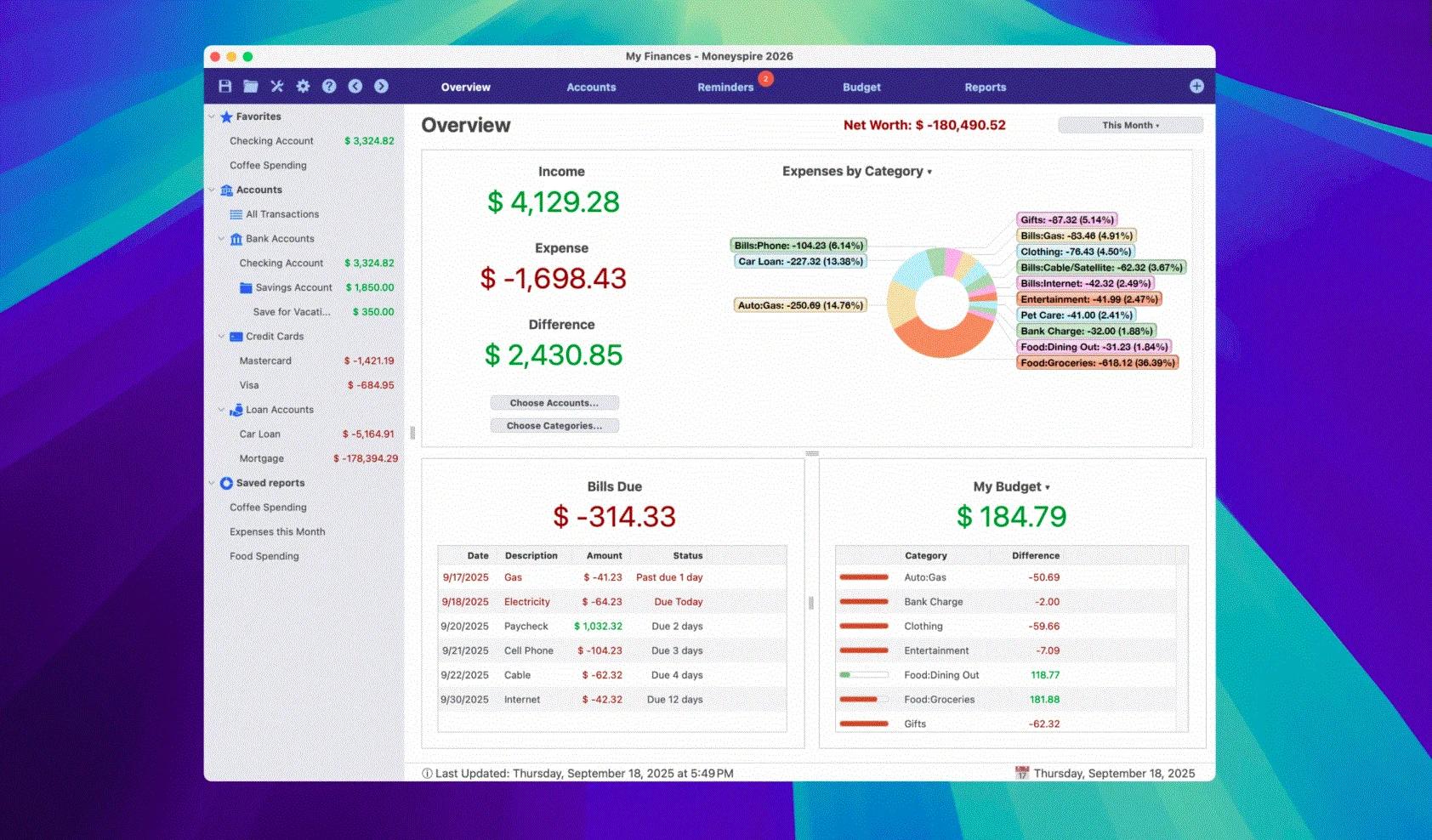Image resolution: width=1432 pixels, height=840 pixels.
Task: Go back with left arrow icon
Action: 355,86
